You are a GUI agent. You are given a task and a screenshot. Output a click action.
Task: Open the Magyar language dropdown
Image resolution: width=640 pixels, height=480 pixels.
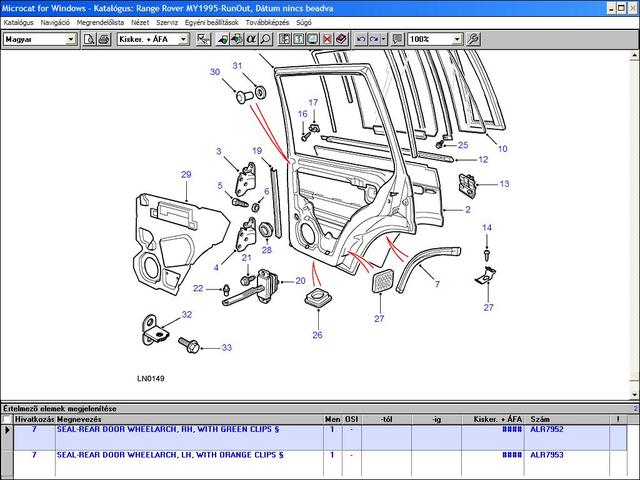click(x=71, y=39)
